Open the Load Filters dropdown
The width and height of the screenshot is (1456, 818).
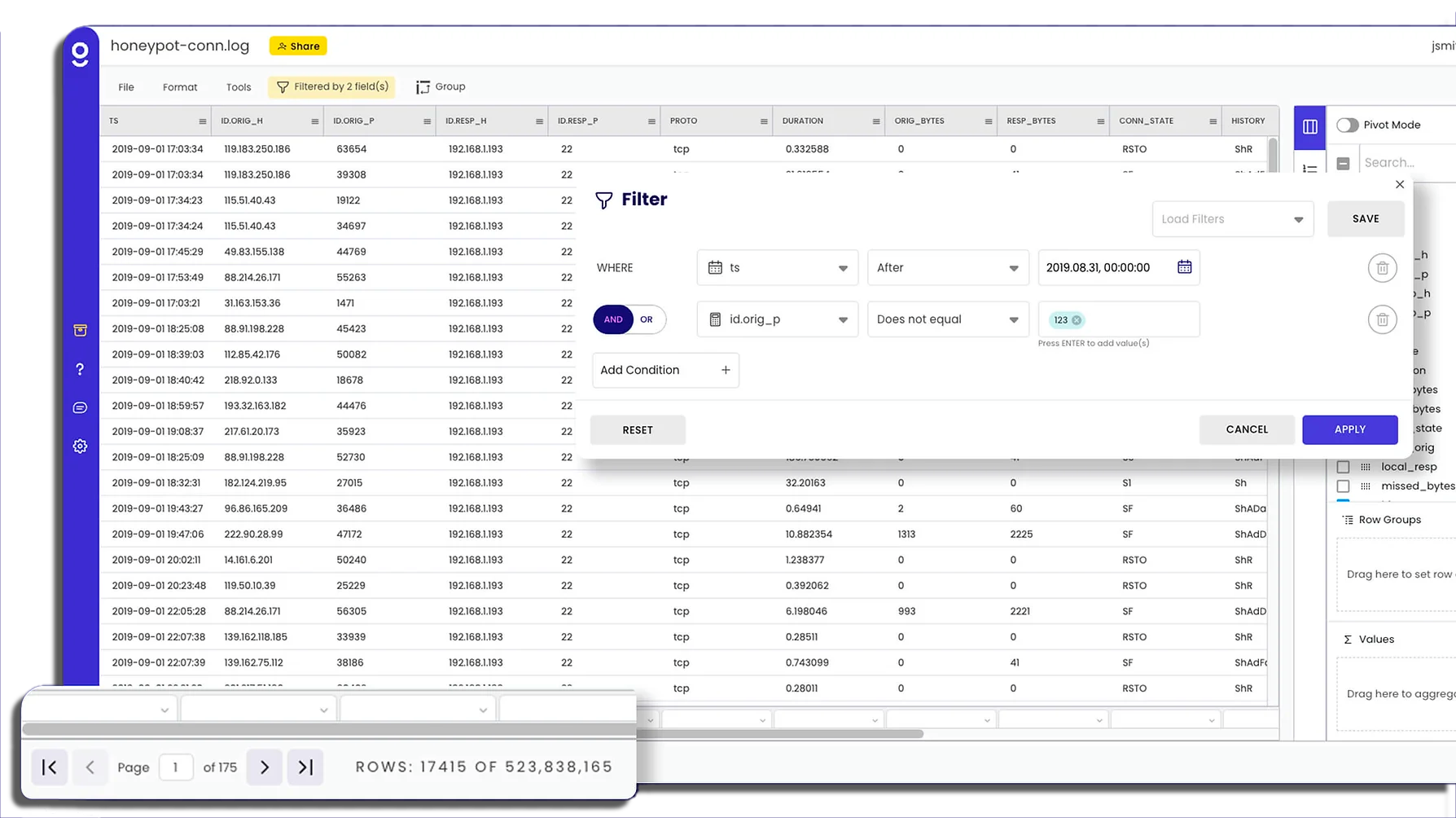tap(1232, 218)
